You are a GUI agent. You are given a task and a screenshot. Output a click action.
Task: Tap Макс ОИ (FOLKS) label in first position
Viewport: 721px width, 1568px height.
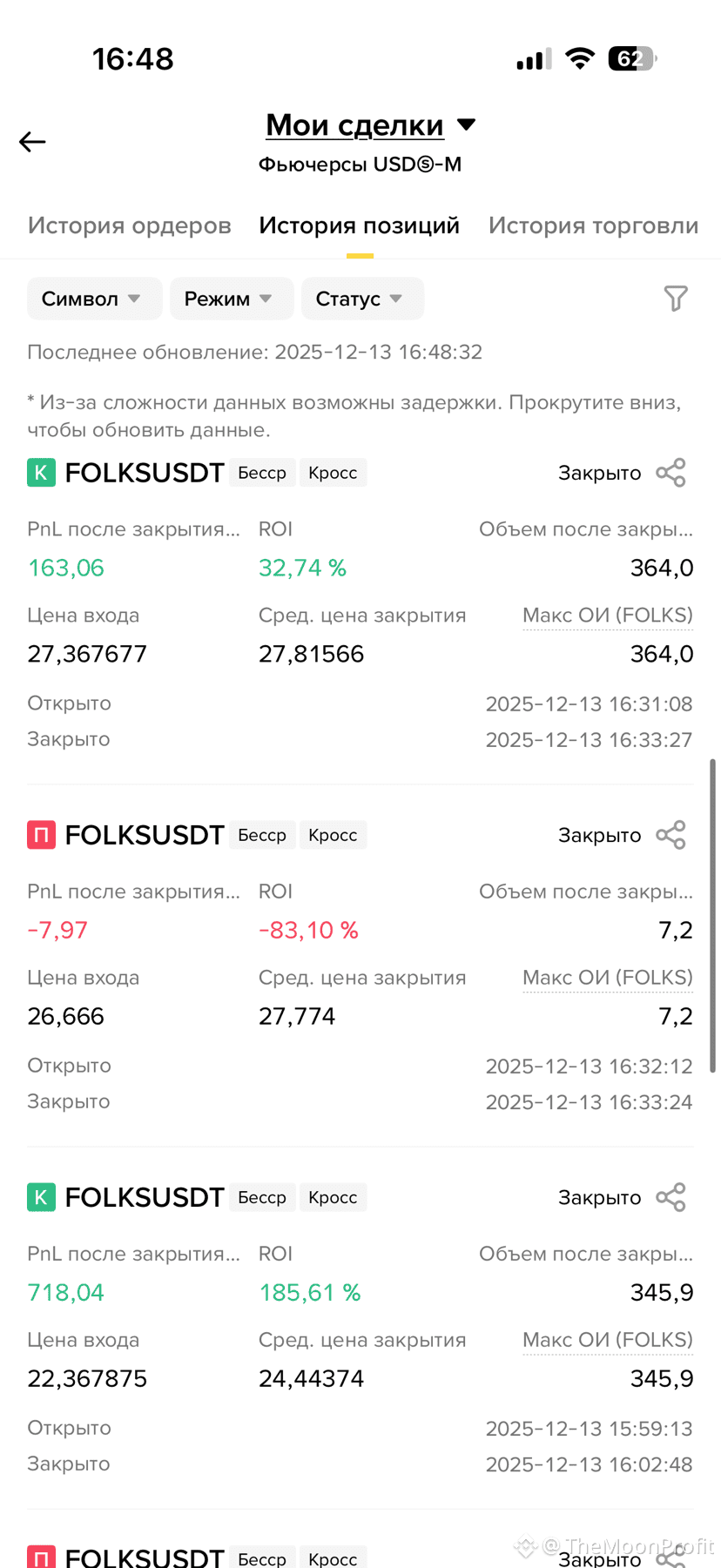coord(608,616)
